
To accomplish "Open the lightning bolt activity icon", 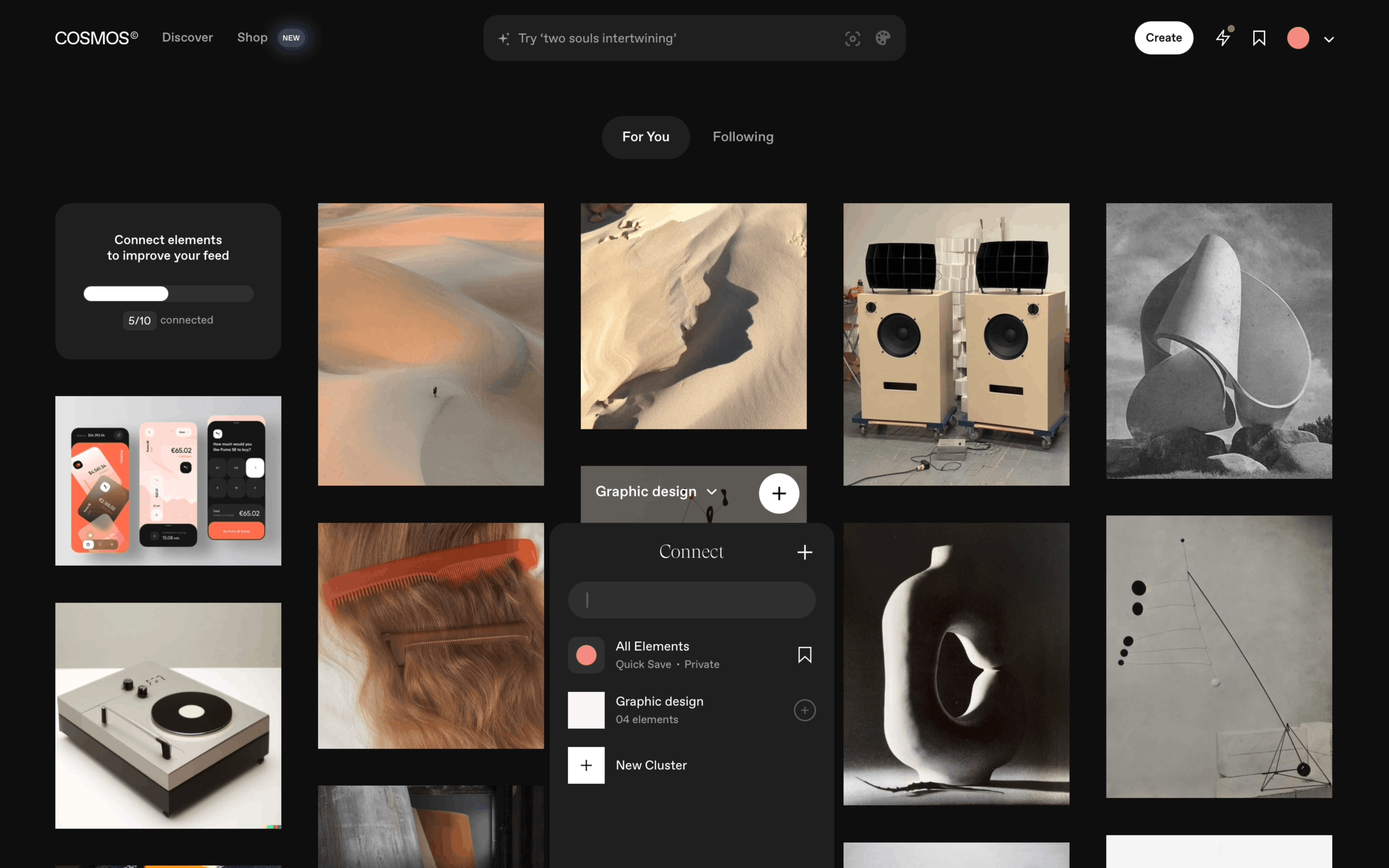I will coord(1223,38).
